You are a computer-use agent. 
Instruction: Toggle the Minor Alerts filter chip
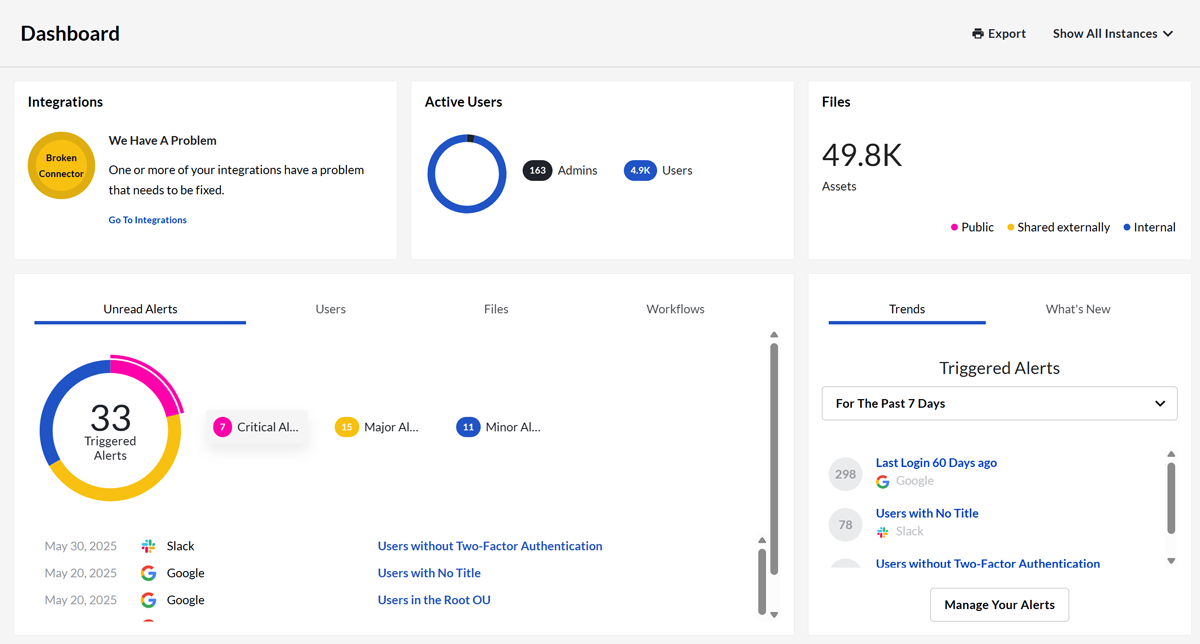click(x=499, y=427)
